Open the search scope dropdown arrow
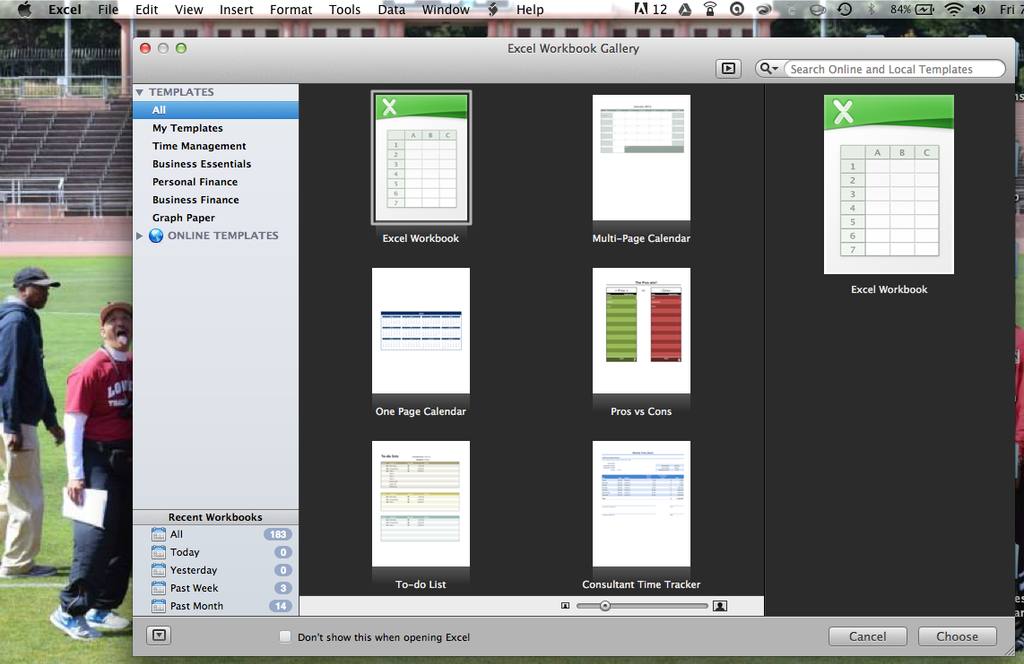This screenshot has width=1024, height=664. tap(774, 68)
